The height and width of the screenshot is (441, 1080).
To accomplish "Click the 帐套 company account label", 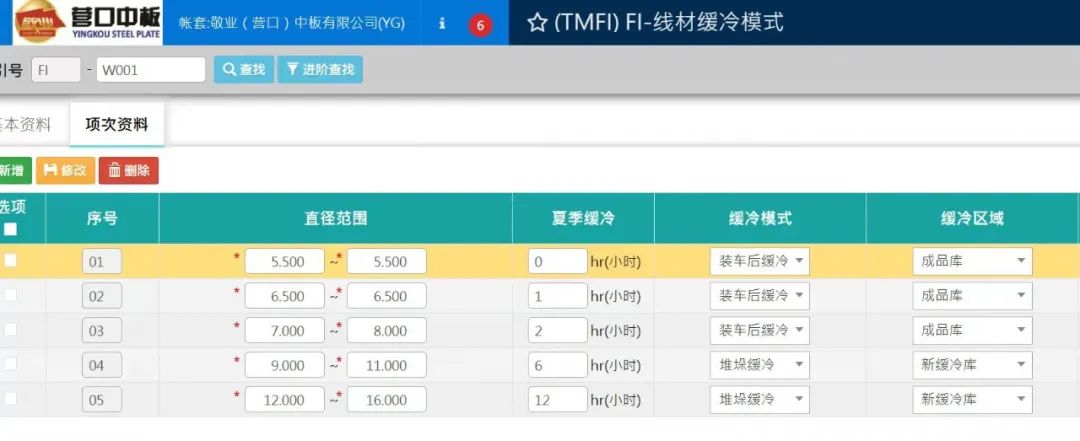I will [x=292, y=23].
